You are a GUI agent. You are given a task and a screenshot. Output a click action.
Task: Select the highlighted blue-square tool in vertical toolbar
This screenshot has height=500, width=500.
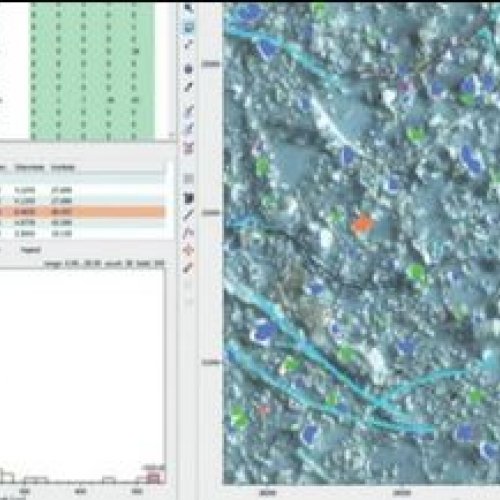[189, 27]
